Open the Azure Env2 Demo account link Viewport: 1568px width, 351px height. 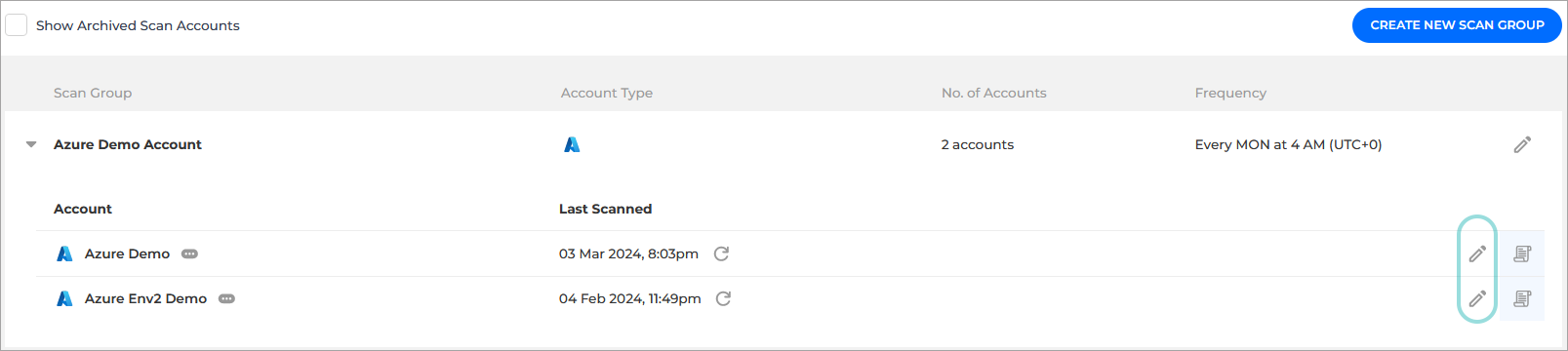tap(145, 298)
